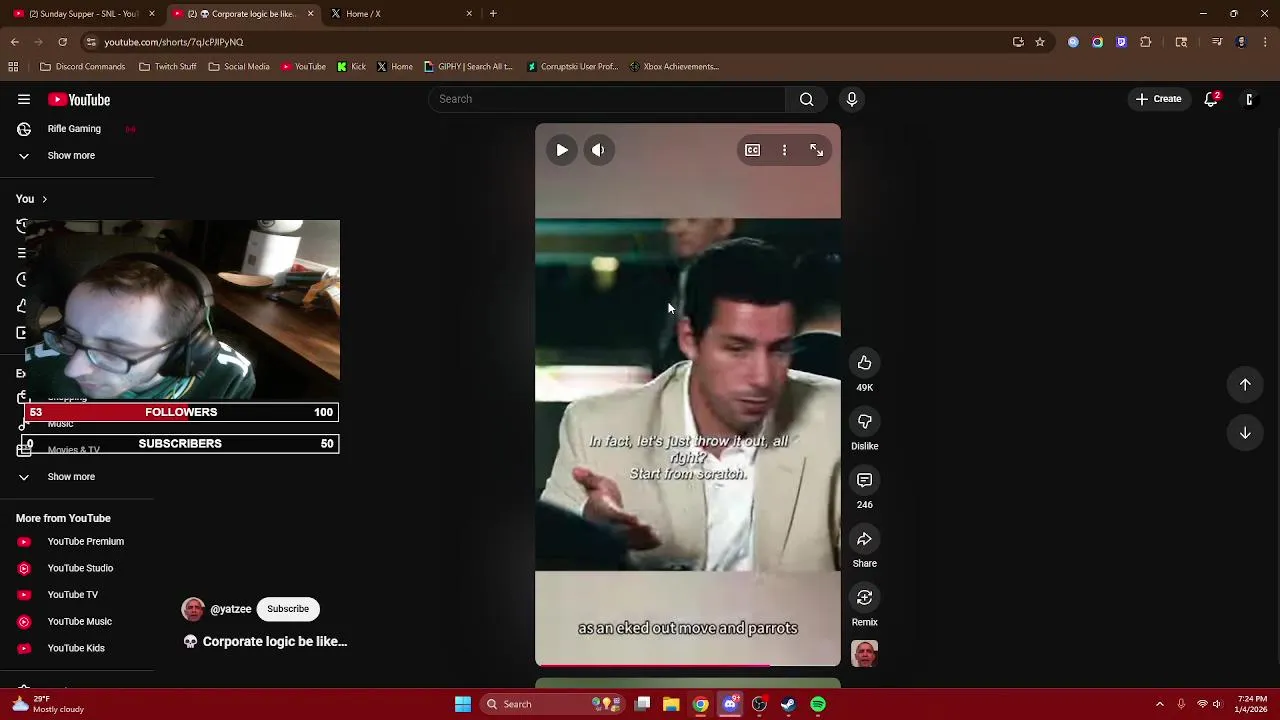Dislike this Short
This screenshot has width=1280, height=720.
pos(864,422)
